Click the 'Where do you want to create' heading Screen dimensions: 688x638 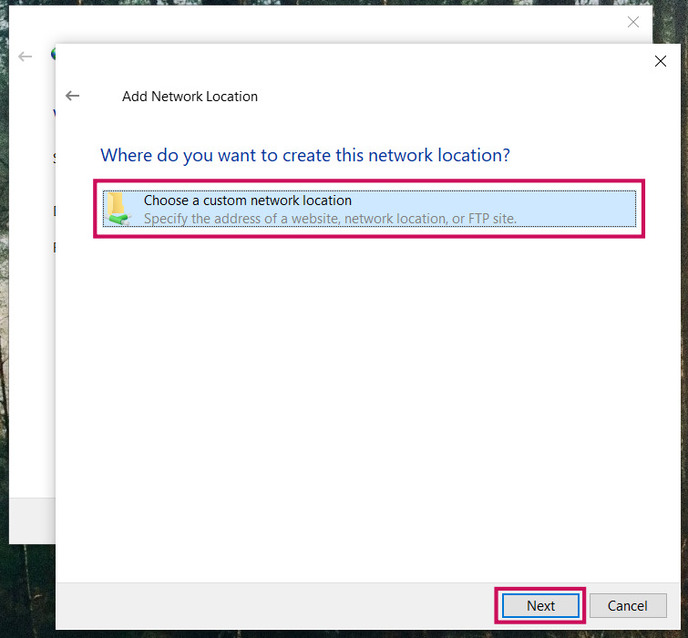click(x=305, y=155)
